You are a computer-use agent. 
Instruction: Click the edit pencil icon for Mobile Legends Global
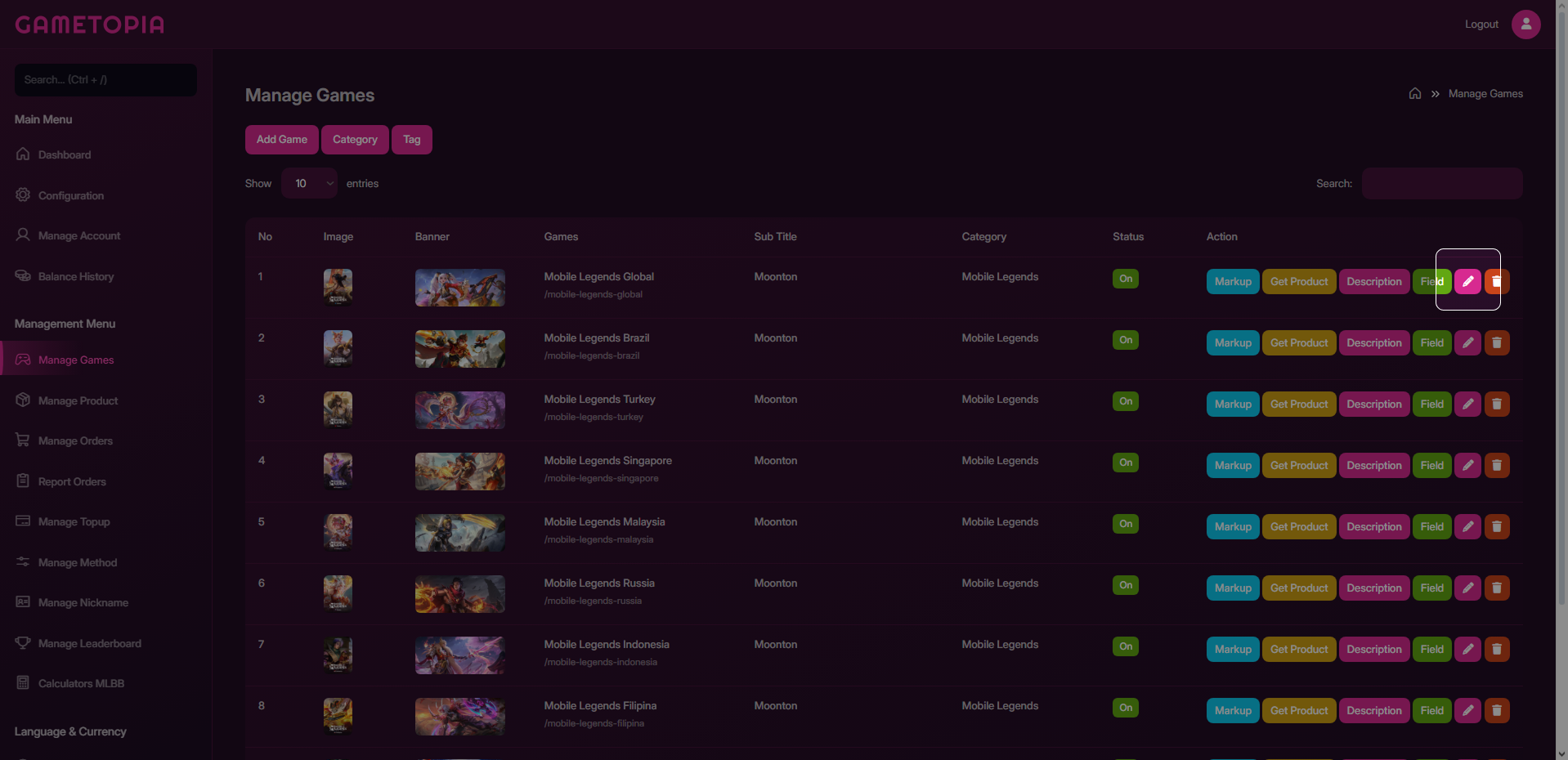point(1467,281)
